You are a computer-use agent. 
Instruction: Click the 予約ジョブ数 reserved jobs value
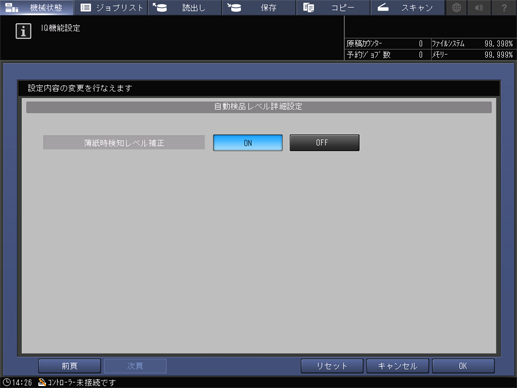[x=421, y=55]
